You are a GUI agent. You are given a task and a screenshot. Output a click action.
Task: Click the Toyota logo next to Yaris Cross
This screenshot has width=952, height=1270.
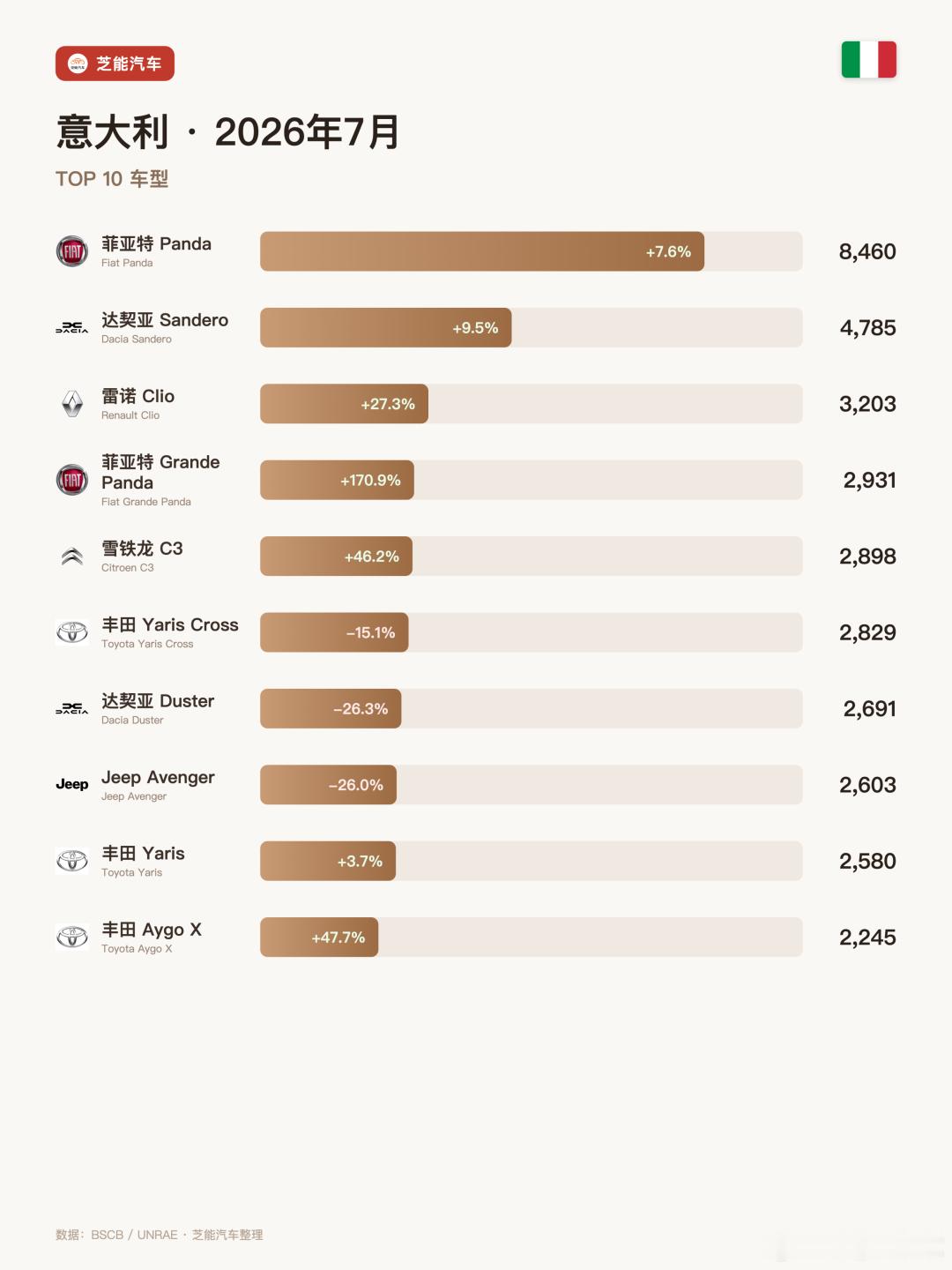click(72, 632)
